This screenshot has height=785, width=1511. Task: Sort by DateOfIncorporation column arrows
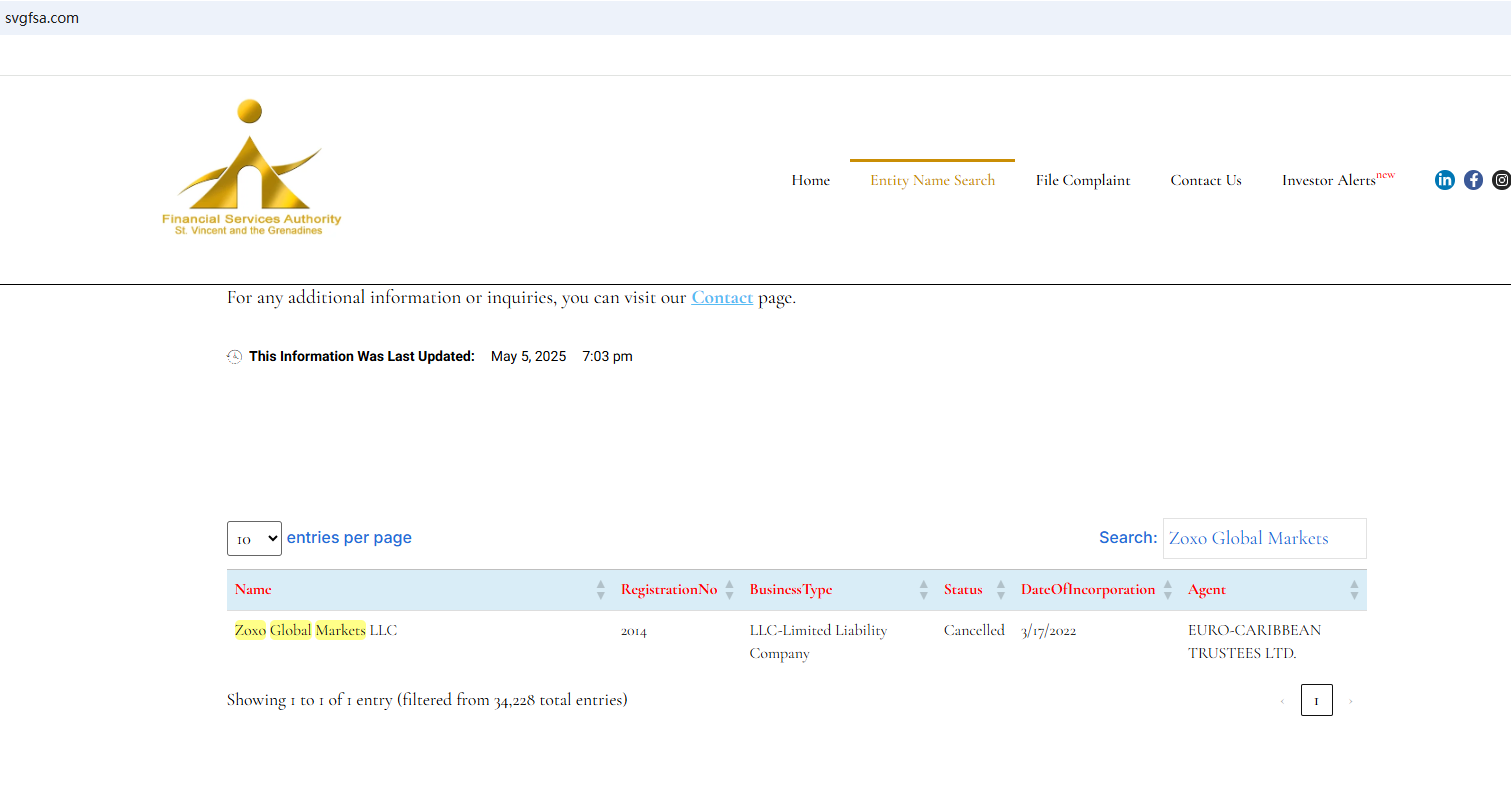click(x=1167, y=590)
